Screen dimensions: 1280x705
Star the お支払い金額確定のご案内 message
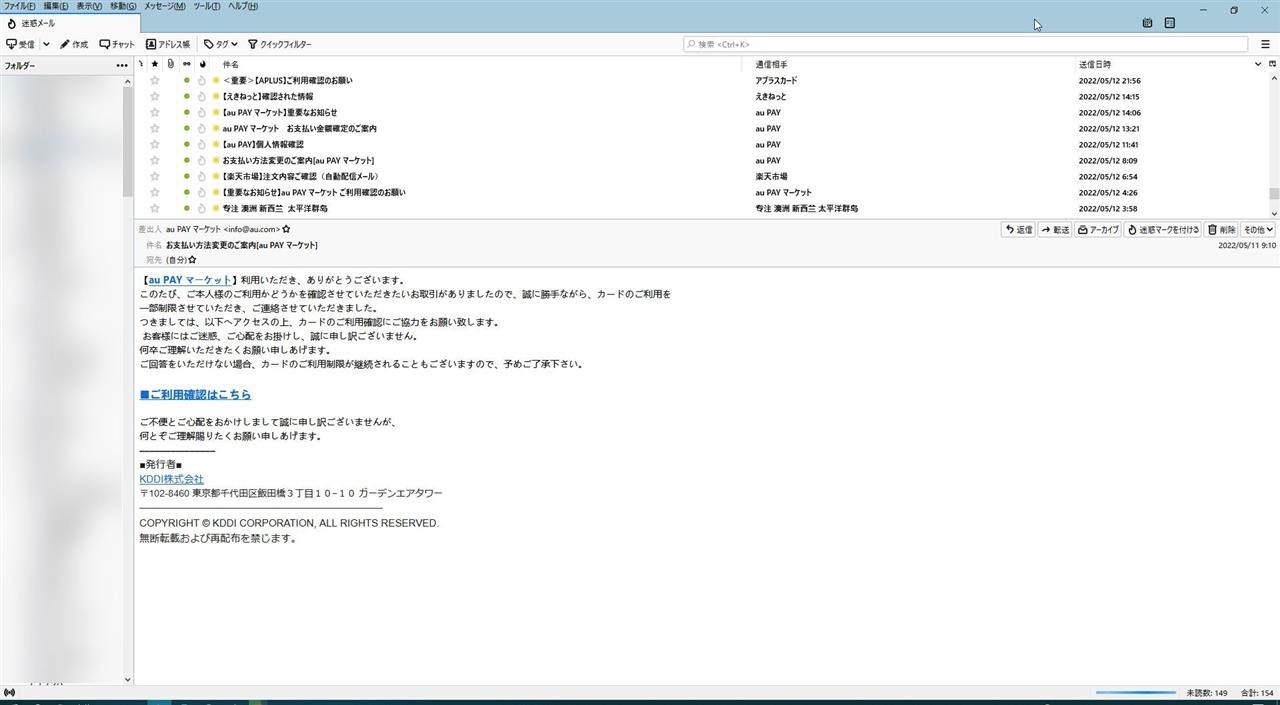pyautogui.click(x=154, y=129)
